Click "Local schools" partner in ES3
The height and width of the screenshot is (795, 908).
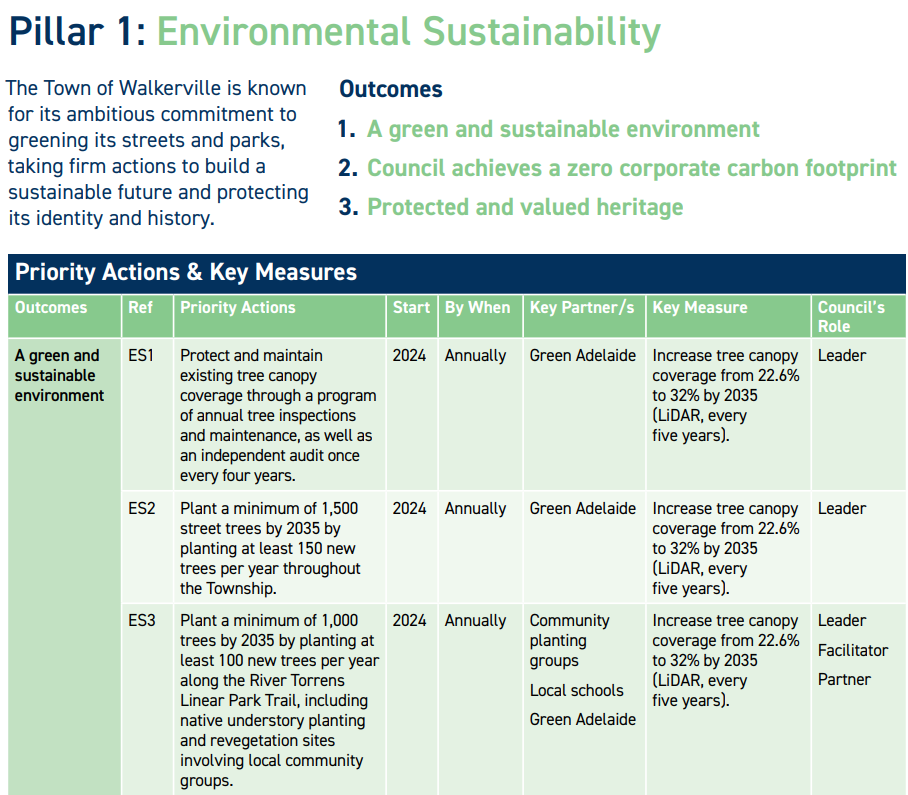(576, 690)
